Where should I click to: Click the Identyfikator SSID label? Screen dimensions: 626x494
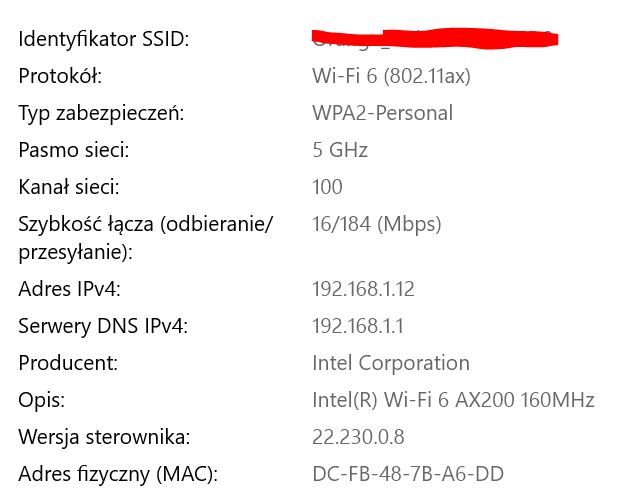coord(103,40)
